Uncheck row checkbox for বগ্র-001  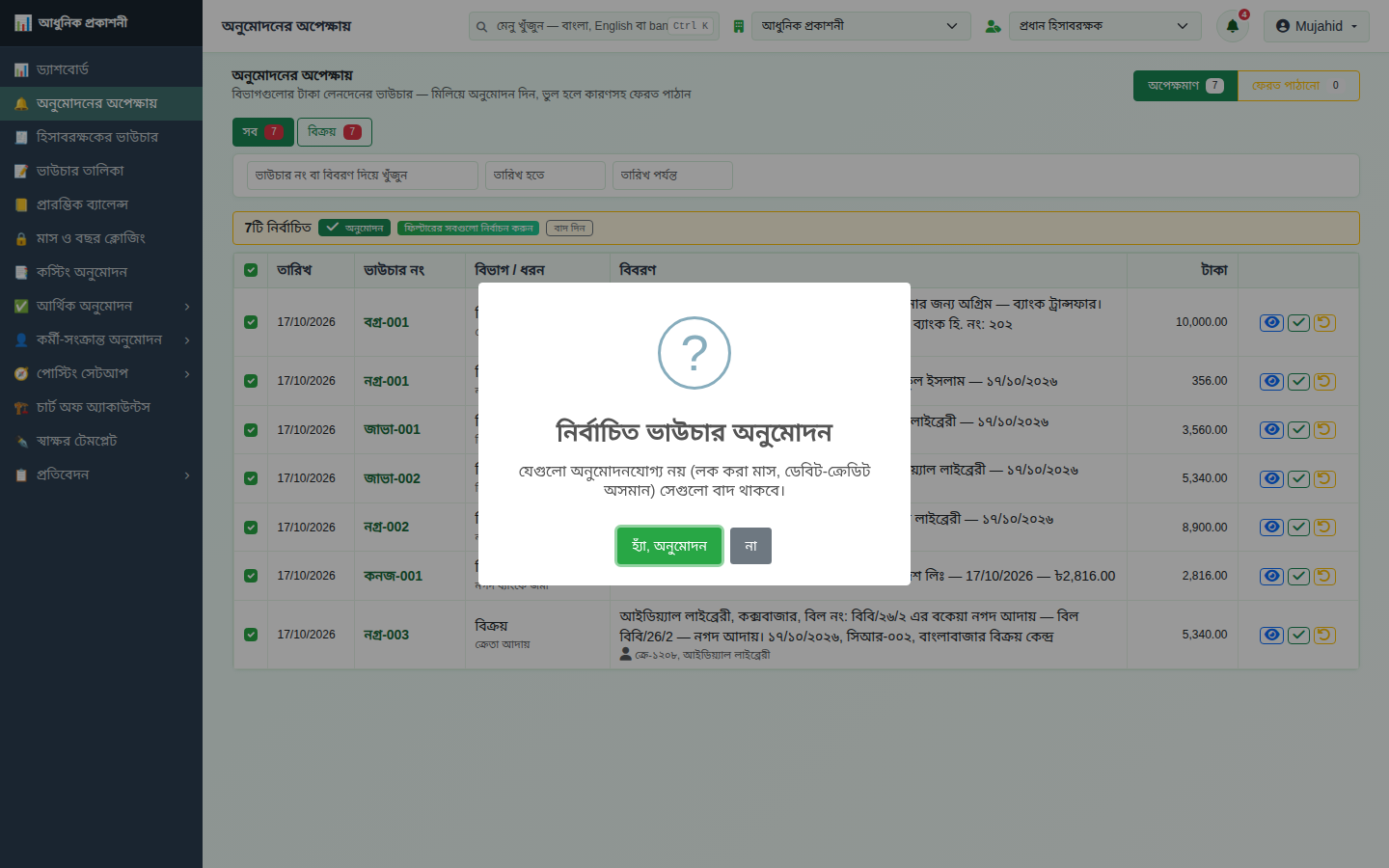[x=251, y=322]
